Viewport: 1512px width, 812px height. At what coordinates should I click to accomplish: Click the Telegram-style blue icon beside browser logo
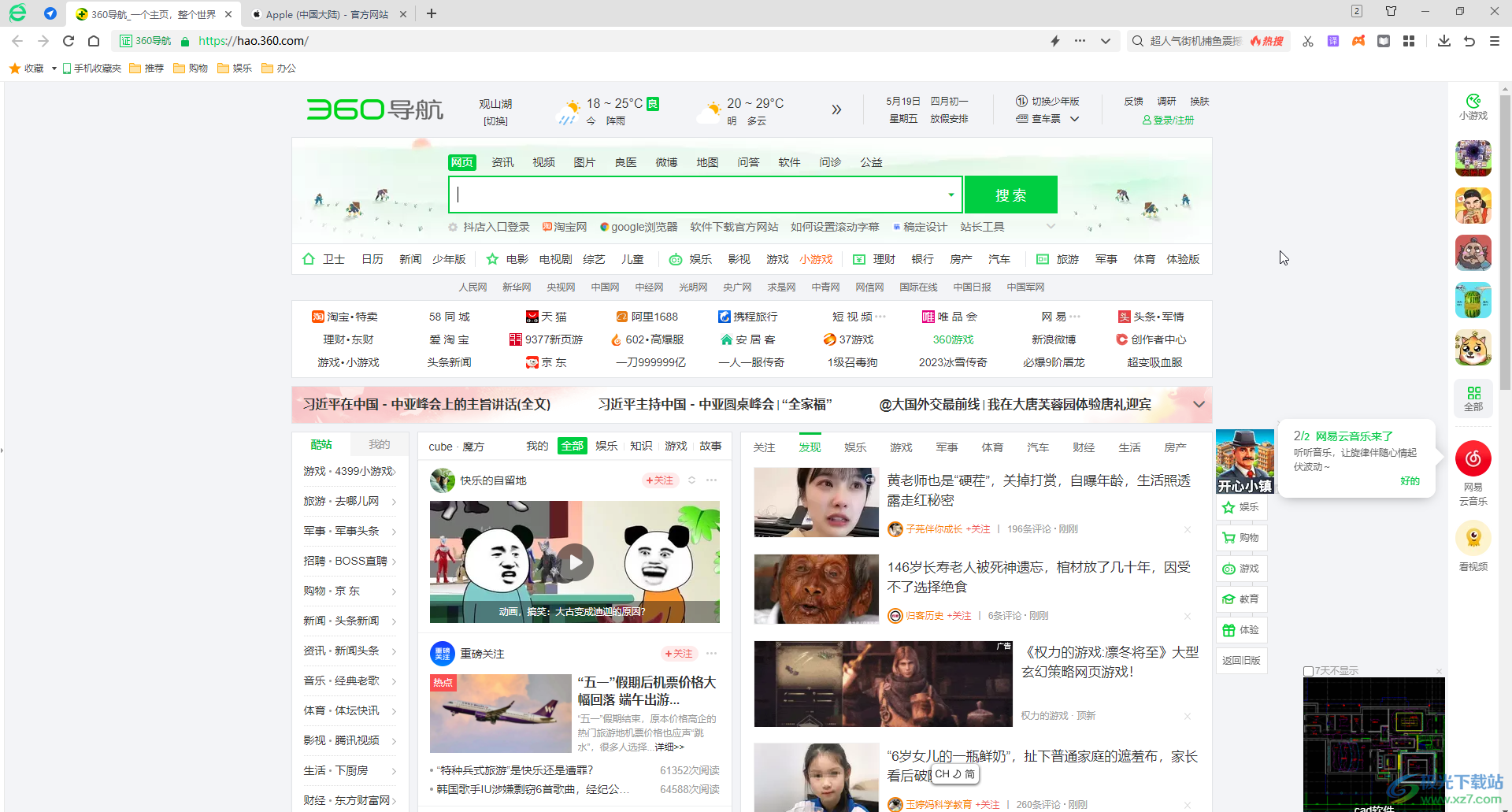50,13
